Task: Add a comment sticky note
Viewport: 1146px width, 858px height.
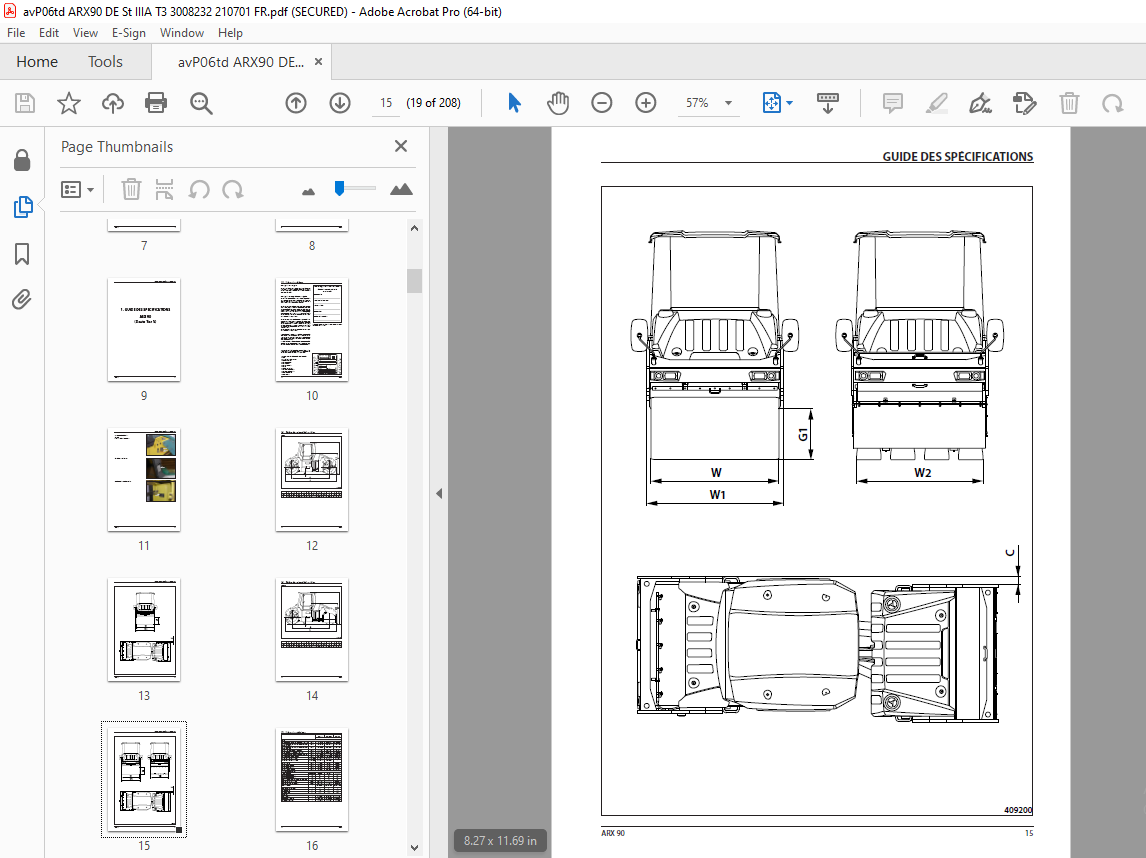Action: pos(892,103)
